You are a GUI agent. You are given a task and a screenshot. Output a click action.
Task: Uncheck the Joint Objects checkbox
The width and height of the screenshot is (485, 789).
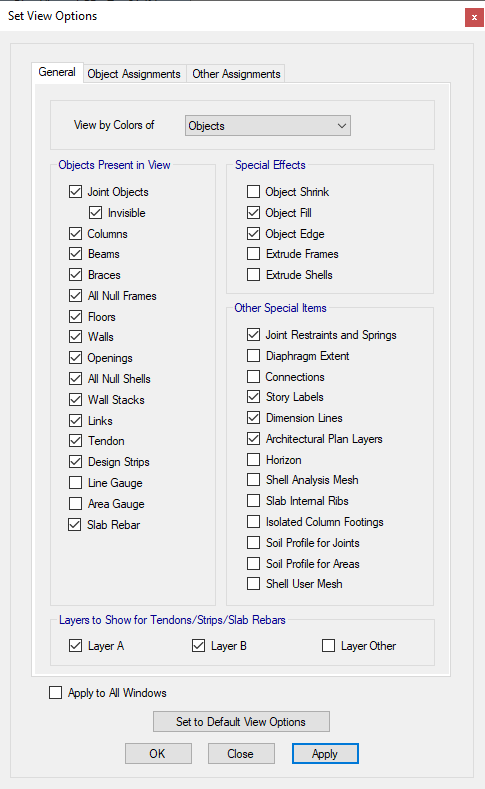(75, 192)
